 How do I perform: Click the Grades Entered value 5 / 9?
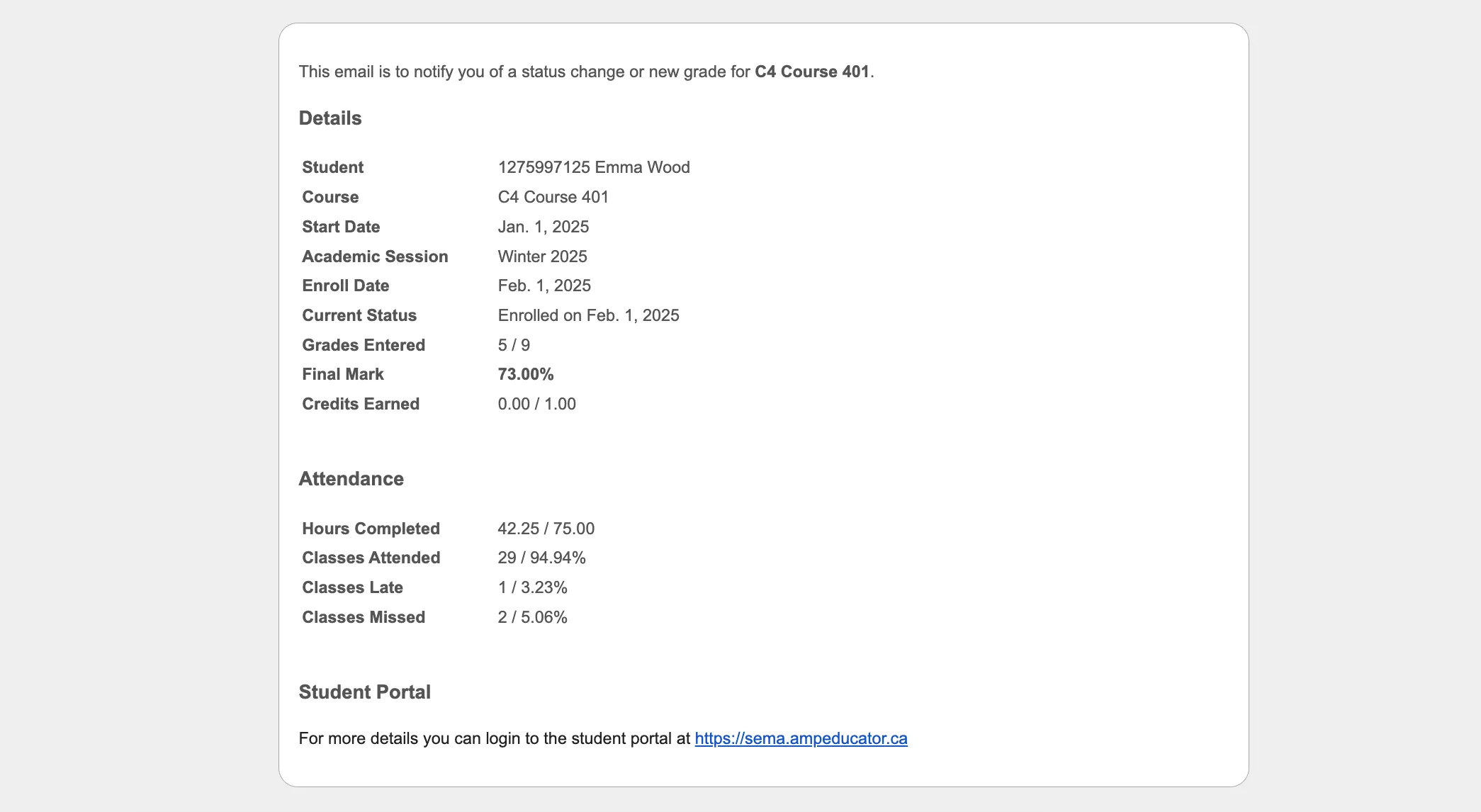[x=514, y=345]
